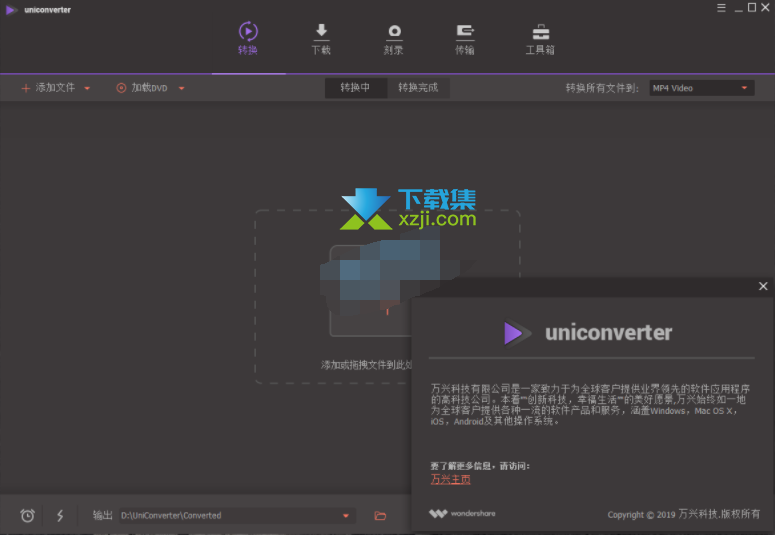
Task: Close the About uniconverter dialog
Action: (x=763, y=286)
